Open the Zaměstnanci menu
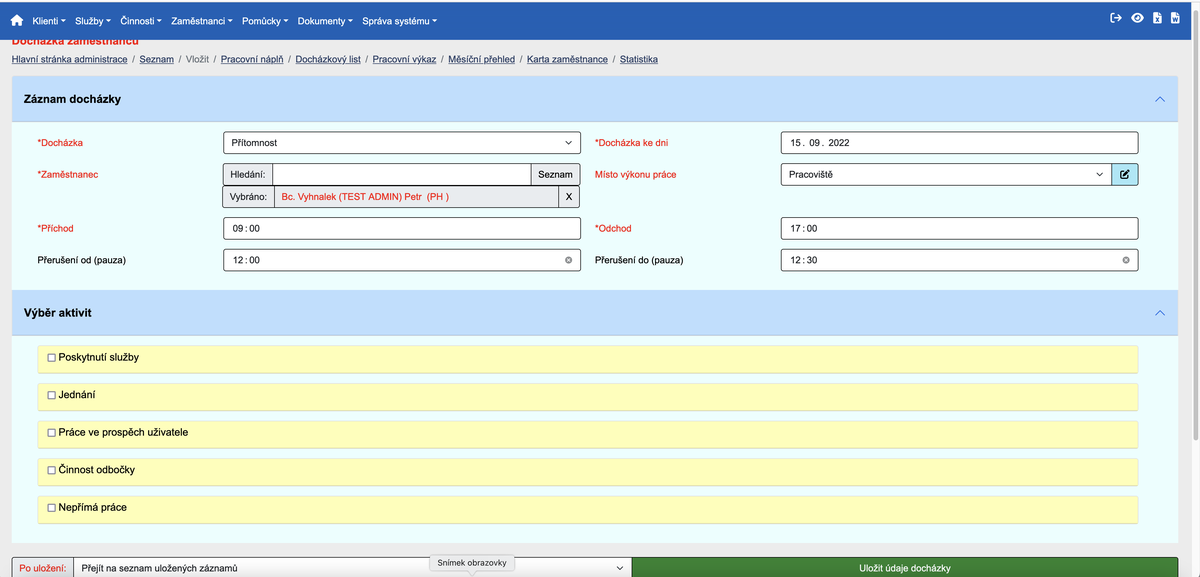Viewport: 1200px width, 577px height. (x=200, y=20)
